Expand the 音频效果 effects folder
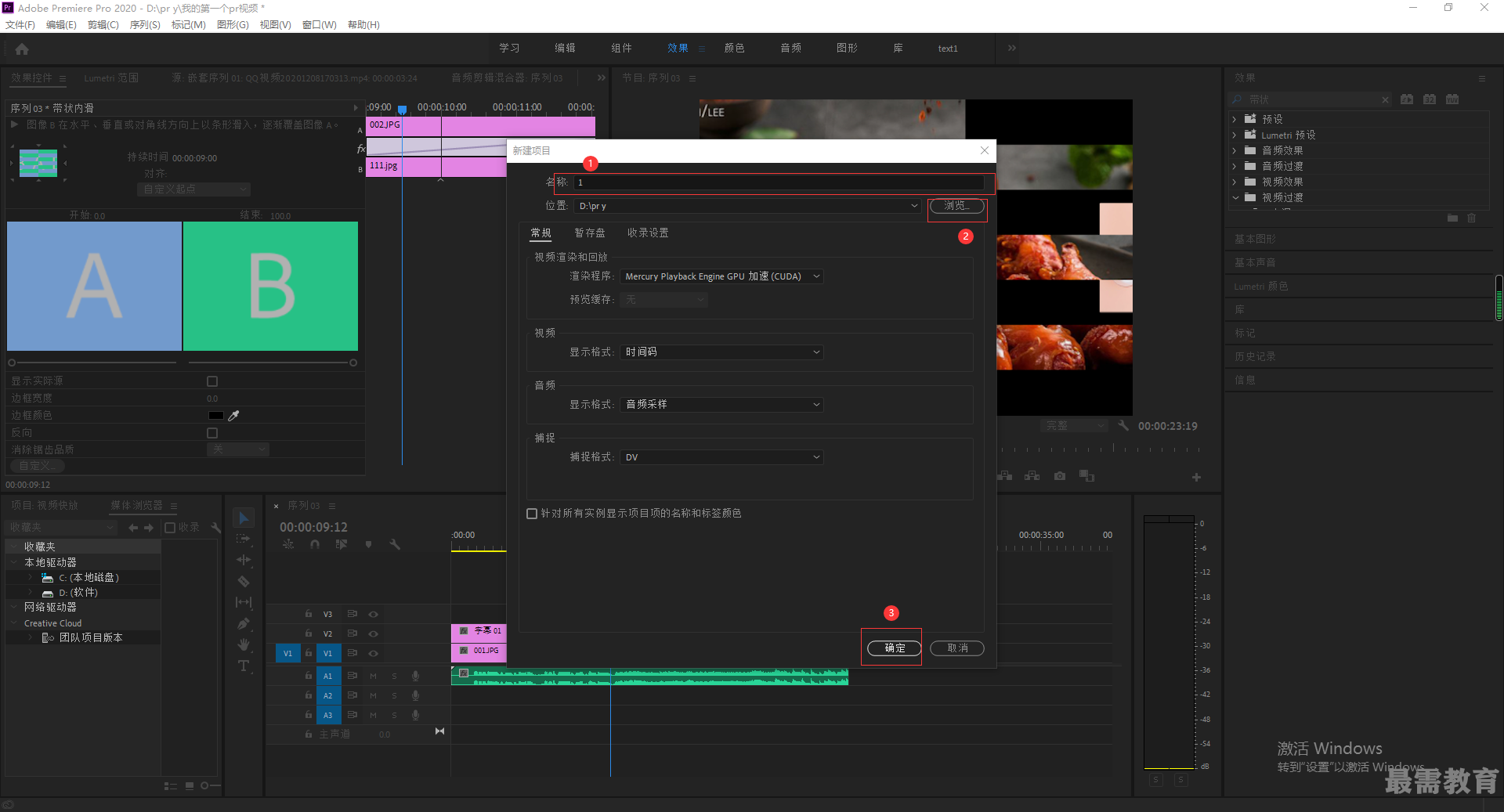 (x=1235, y=150)
